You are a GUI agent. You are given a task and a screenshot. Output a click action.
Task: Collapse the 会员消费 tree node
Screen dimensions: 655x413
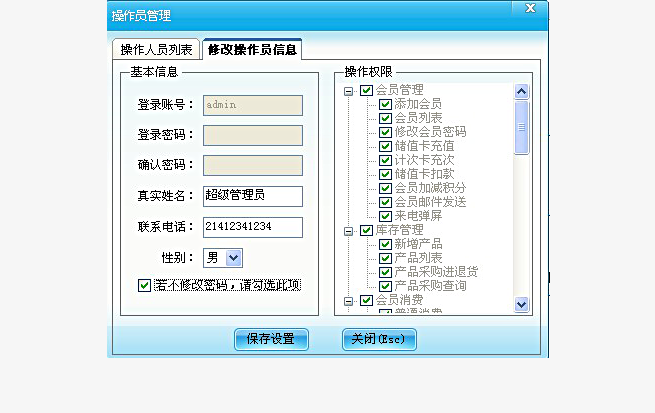[x=348, y=301]
